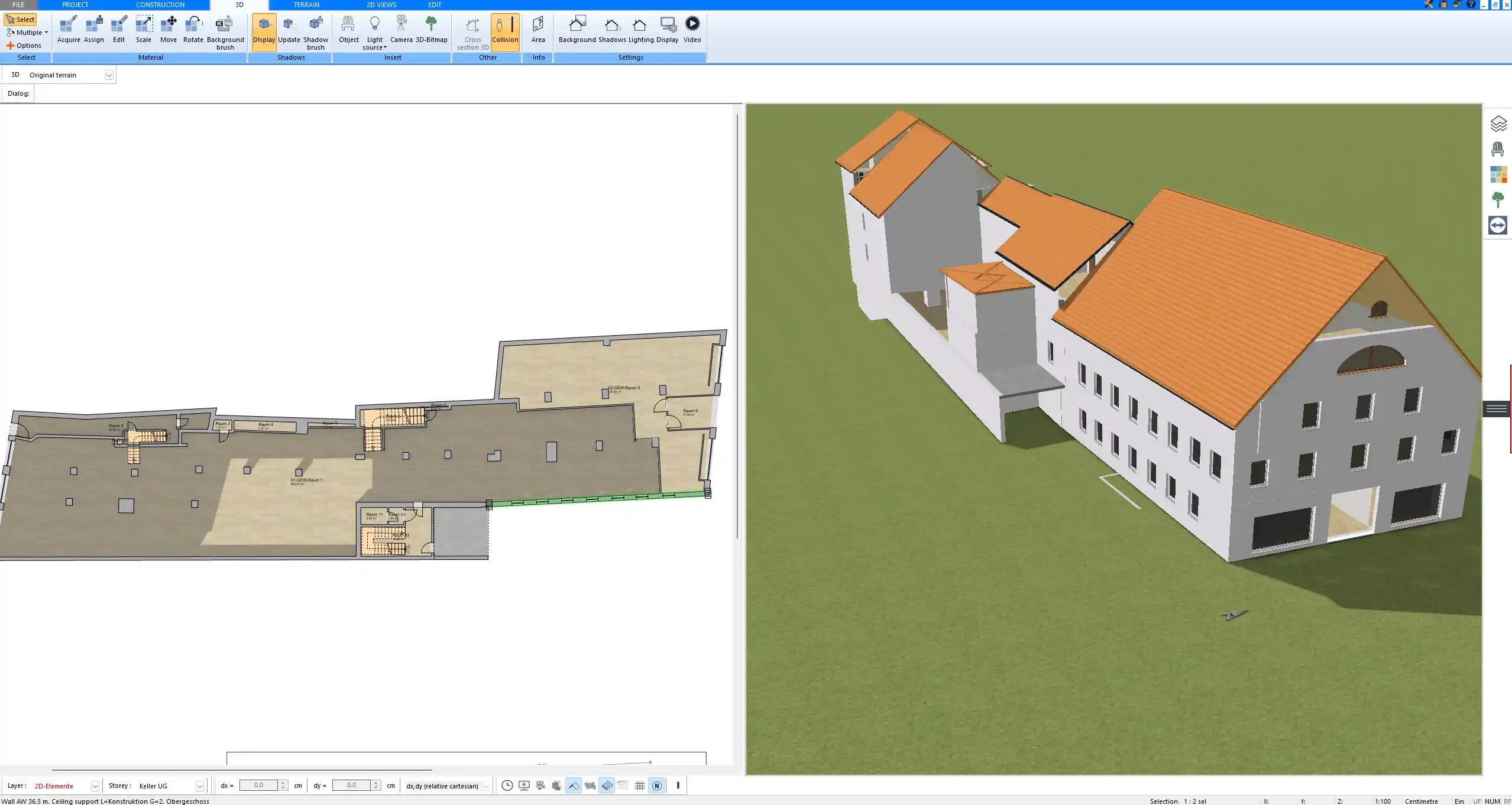The image size is (1512, 805).
Task: Click the Acquire material tool
Action: (x=69, y=30)
